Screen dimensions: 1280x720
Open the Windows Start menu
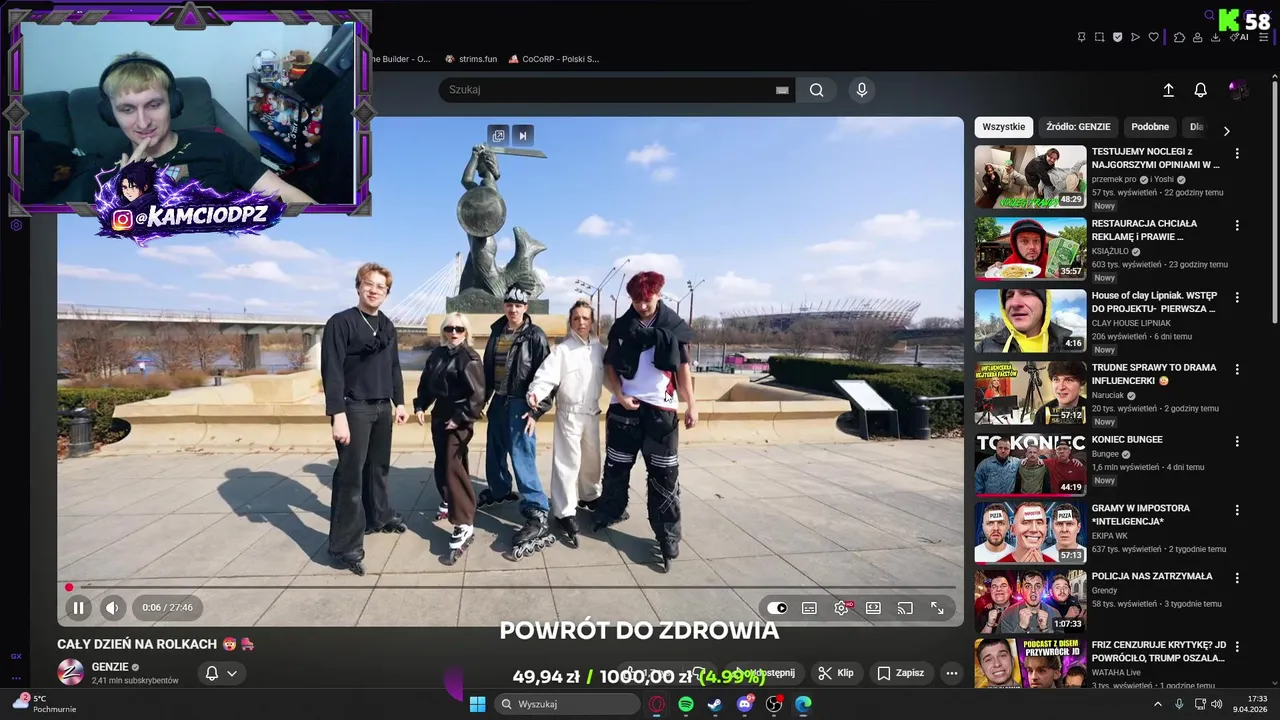point(477,704)
